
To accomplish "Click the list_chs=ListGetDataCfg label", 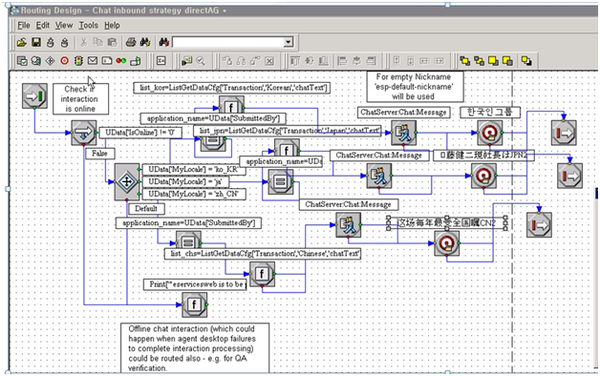I will point(262,254).
